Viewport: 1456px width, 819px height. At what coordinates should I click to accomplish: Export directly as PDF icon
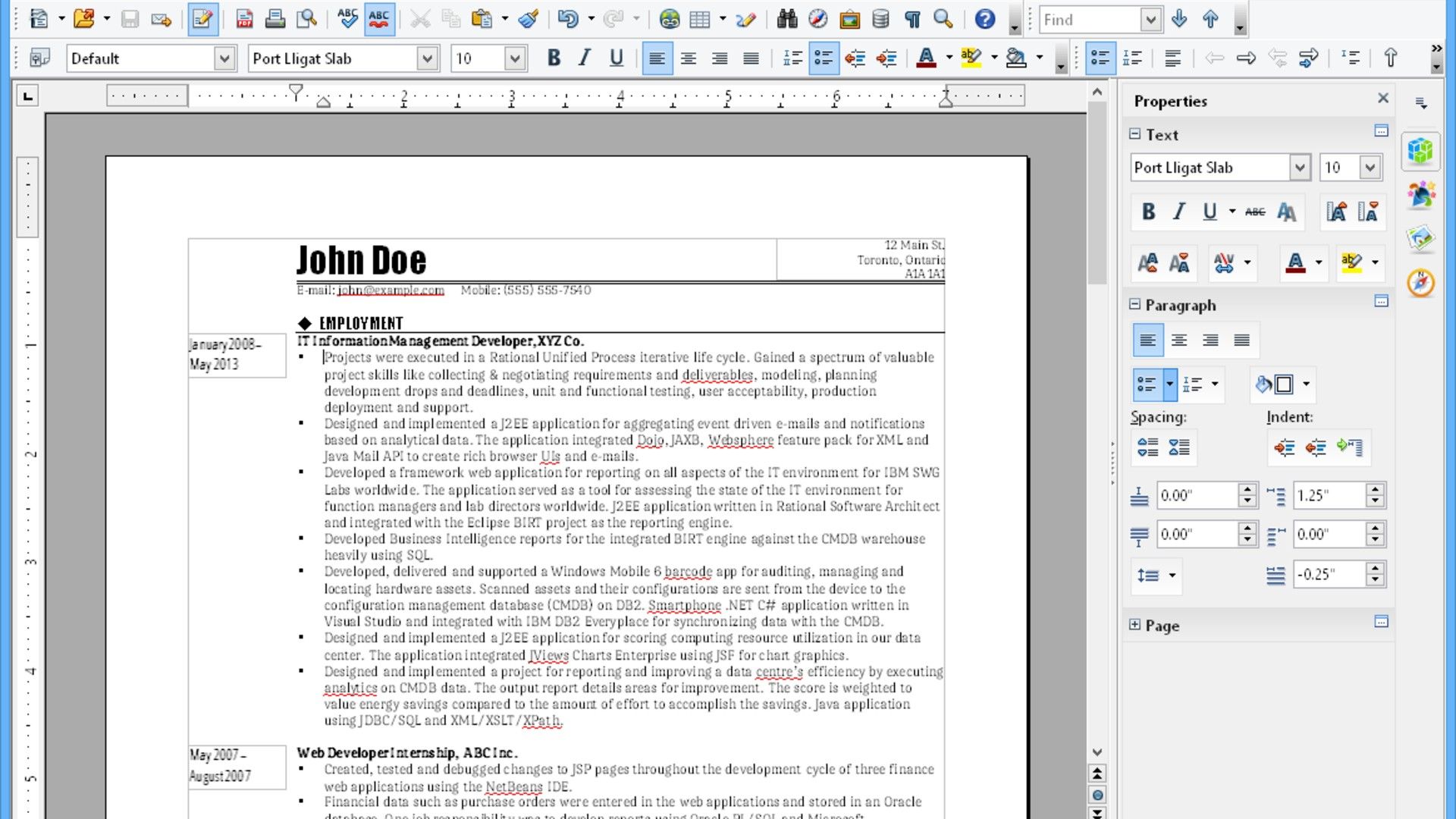(244, 19)
